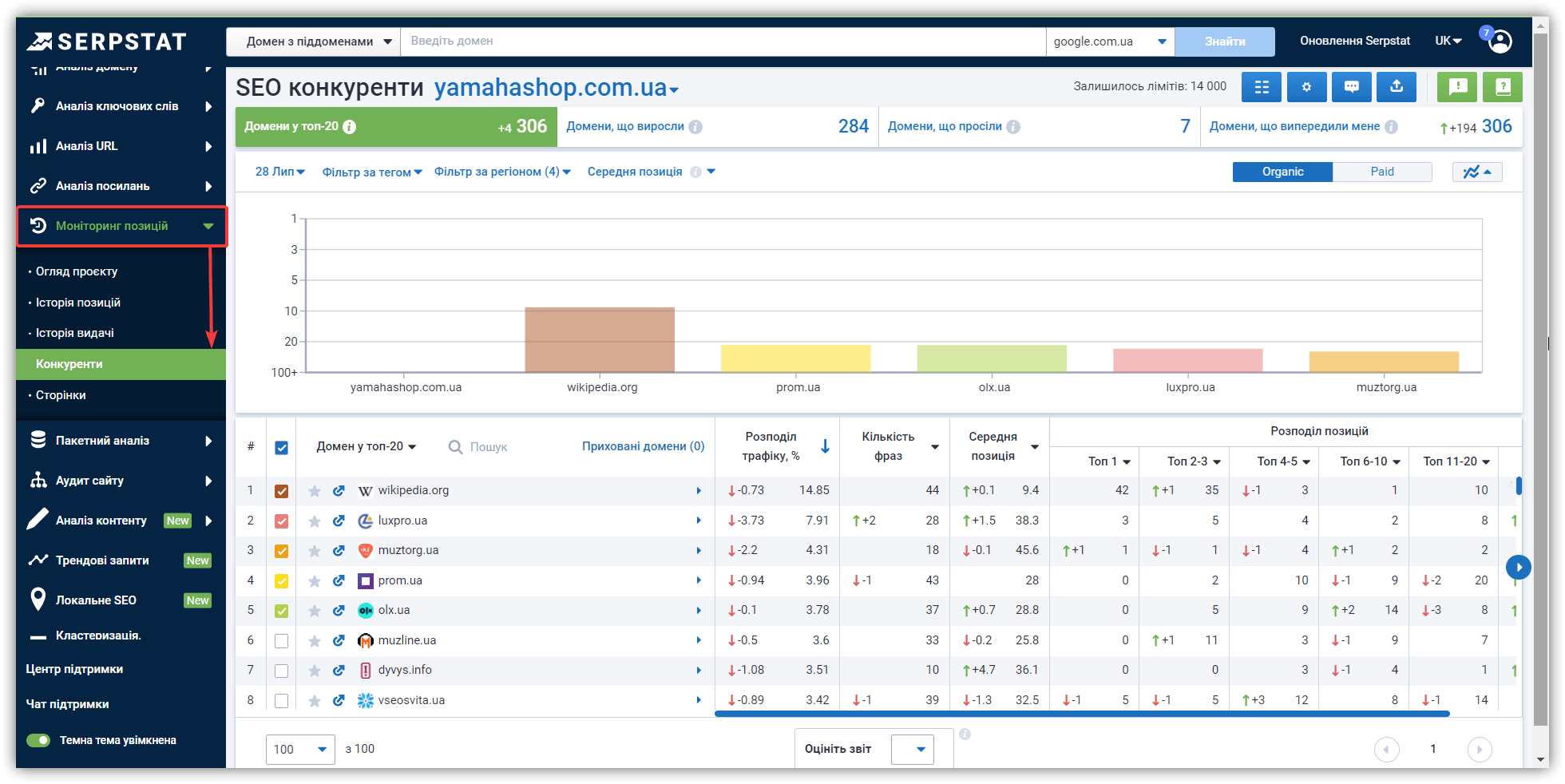The width and height of the screenshot is (1565, 784).
Task: Open Приховані домени (0) link
Action: 643,446
